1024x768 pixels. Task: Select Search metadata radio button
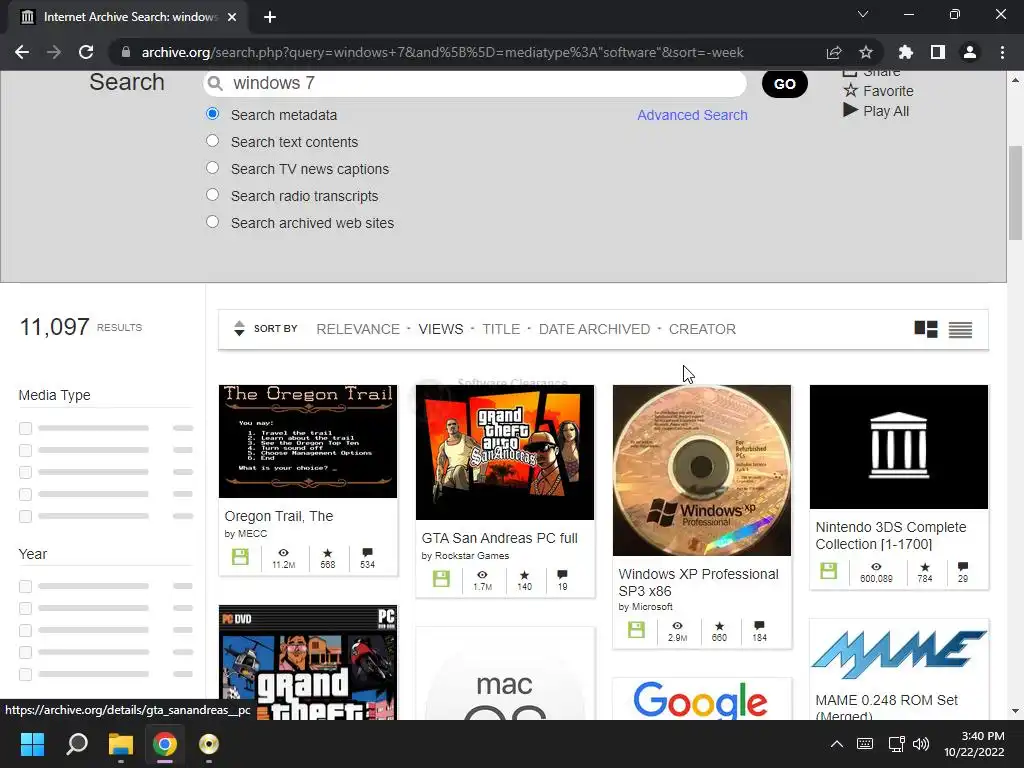point(212,114)
